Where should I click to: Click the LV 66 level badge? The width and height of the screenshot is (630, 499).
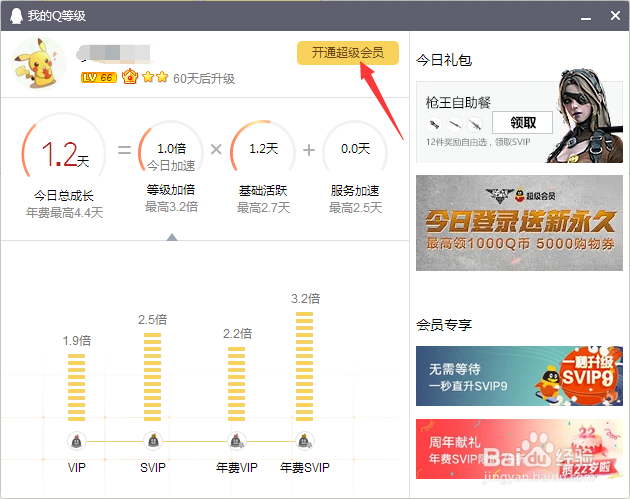(x=99, y=78)
